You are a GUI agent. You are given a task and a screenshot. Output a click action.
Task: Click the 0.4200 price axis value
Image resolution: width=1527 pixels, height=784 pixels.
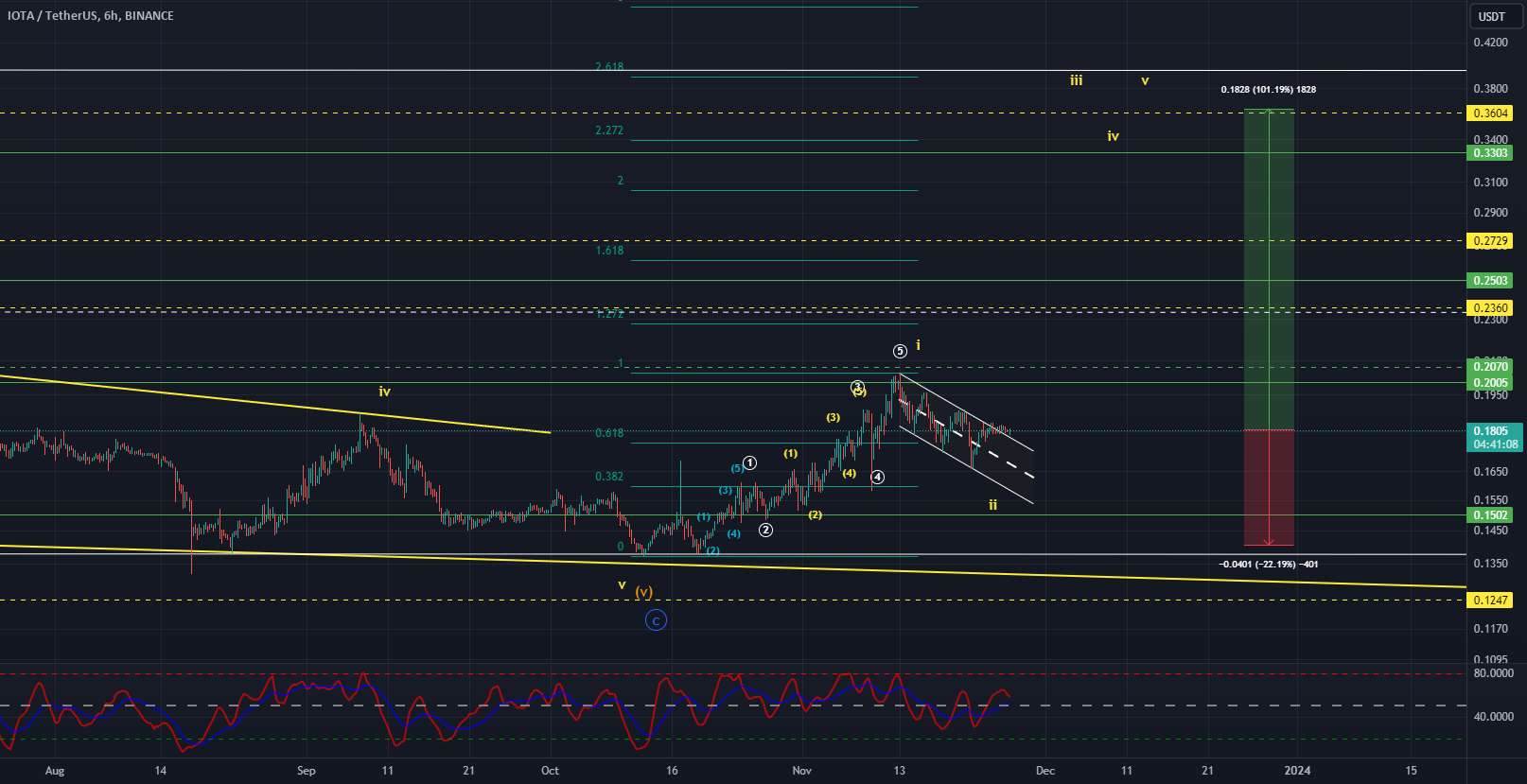(1491, 43)
